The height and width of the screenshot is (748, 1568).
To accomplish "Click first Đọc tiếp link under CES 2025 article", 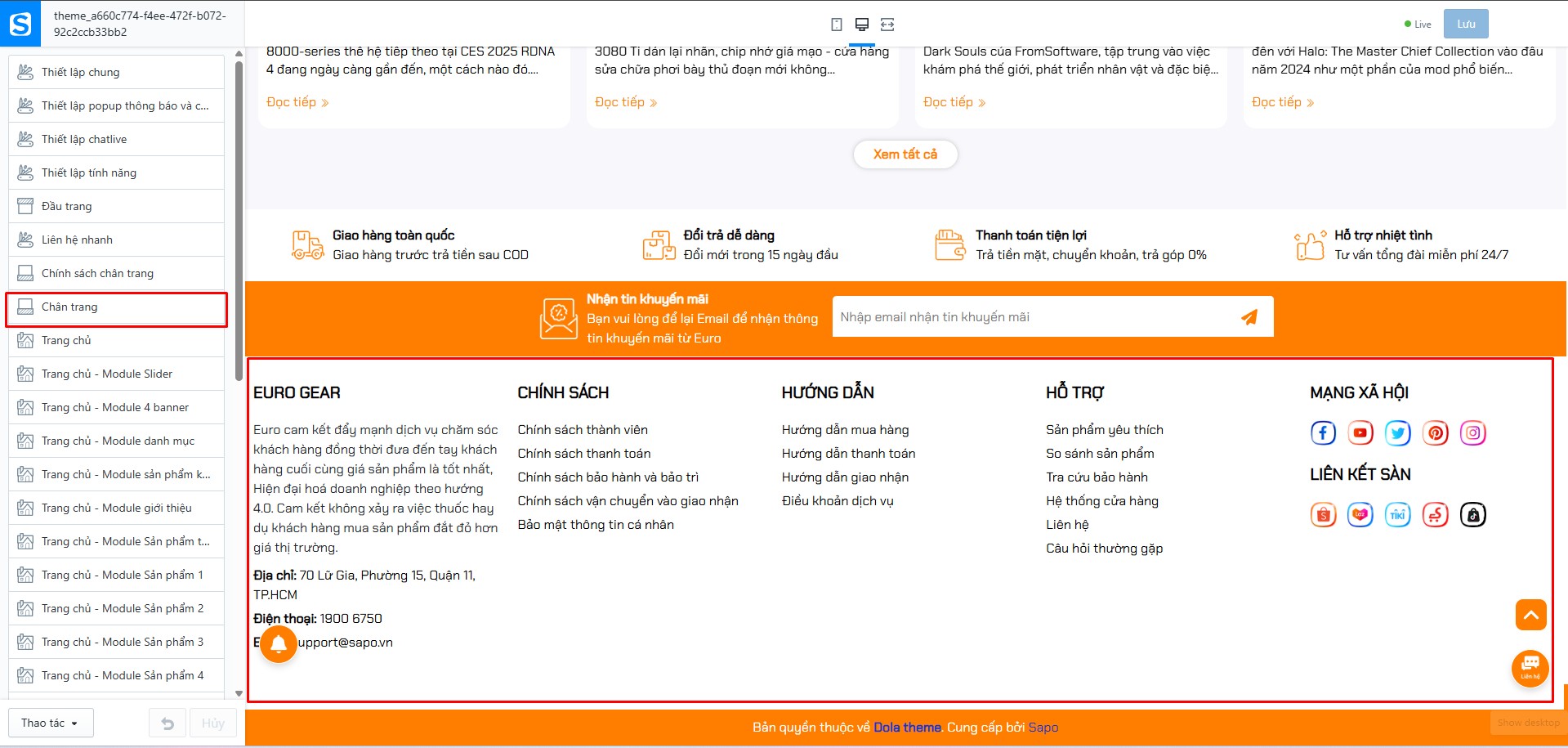I will [x=297, y=102].
